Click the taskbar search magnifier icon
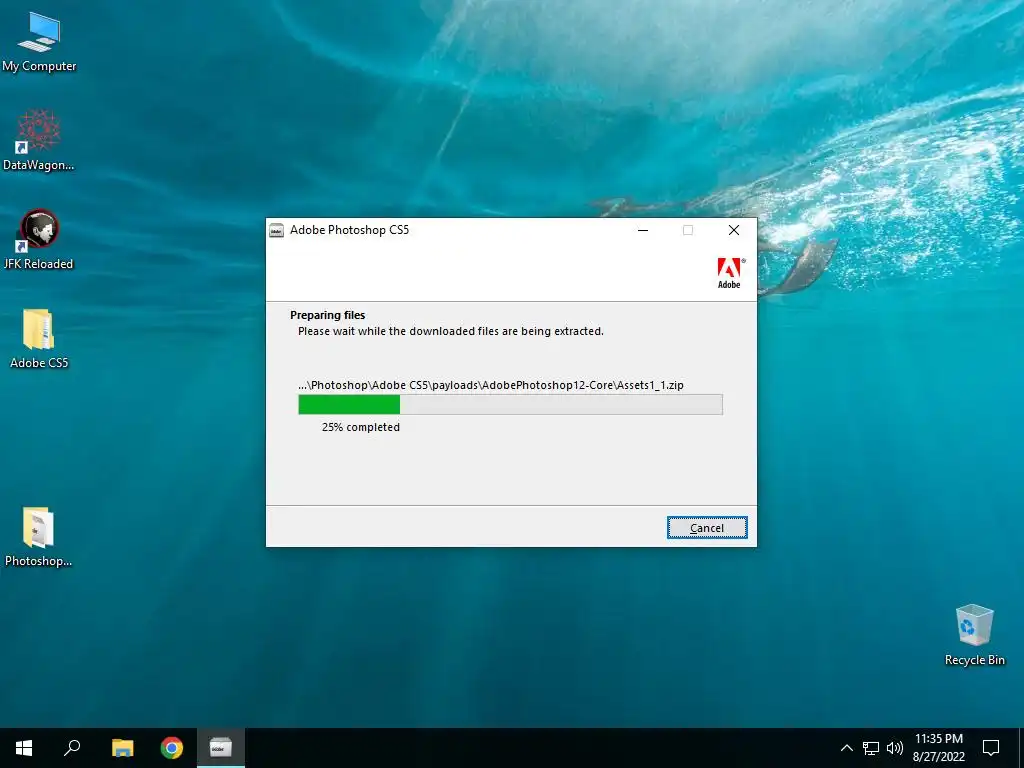Viewport: 1024px width, 768px height. [x=72, y=748]
